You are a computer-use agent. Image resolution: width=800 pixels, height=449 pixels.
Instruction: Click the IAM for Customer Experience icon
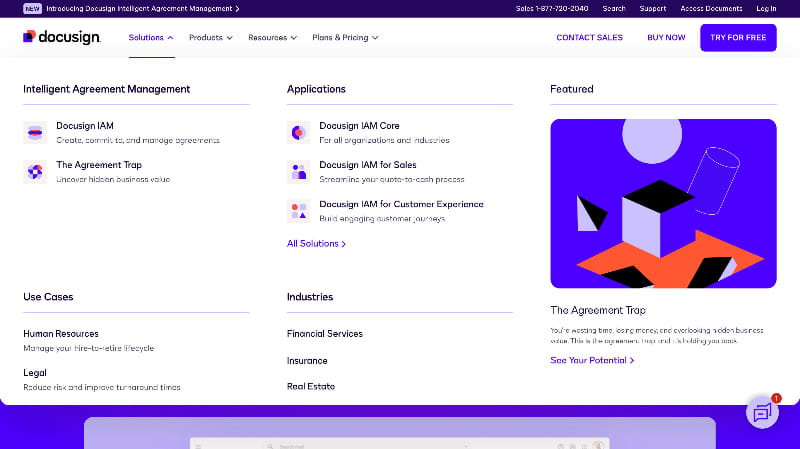[298, 211]
